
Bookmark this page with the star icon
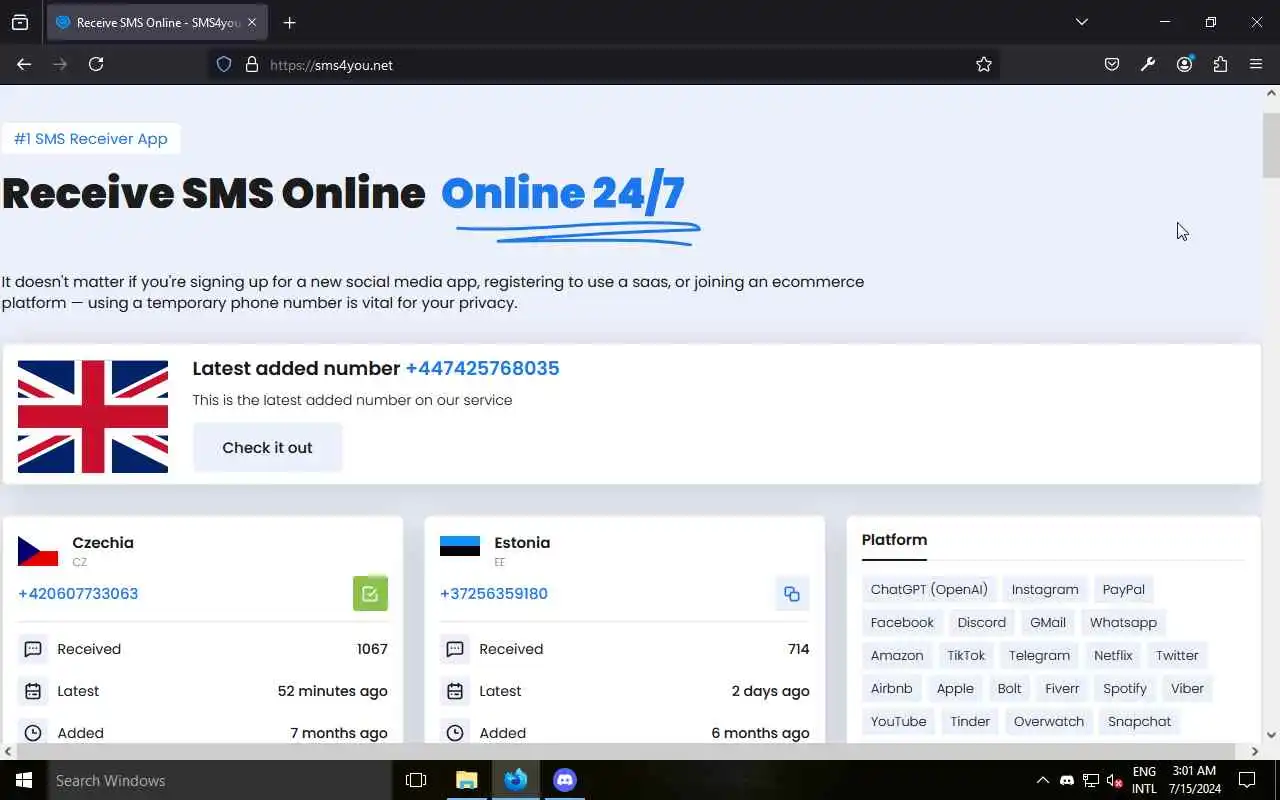tap(984, 64)
